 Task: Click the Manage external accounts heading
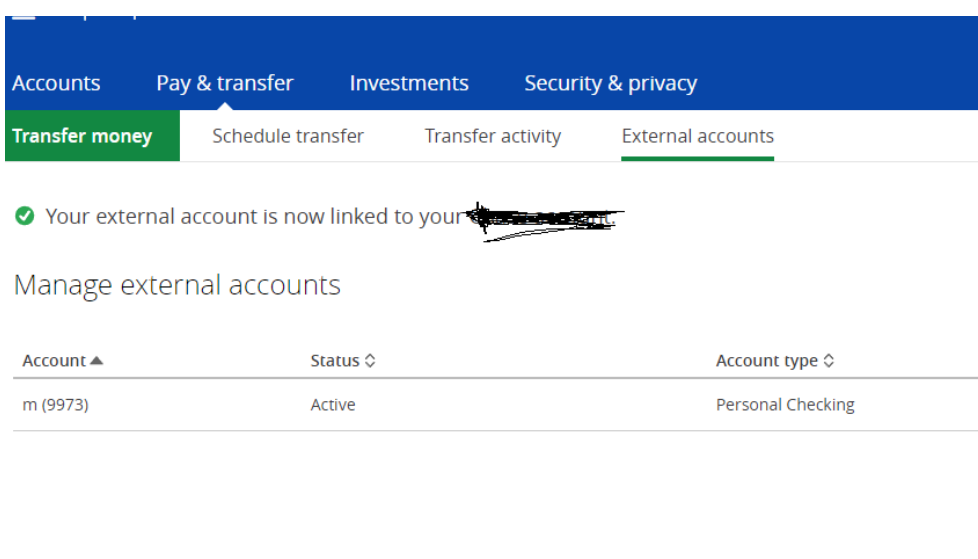point(177,285)
